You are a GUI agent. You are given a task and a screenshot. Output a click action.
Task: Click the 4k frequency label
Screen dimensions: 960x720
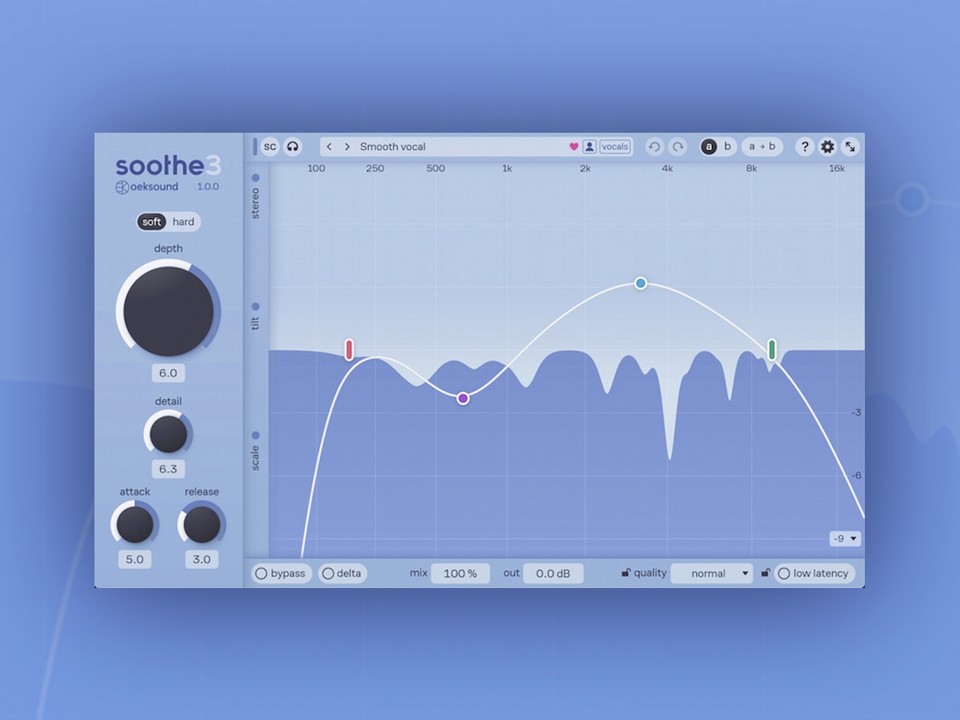pos(667,168)
